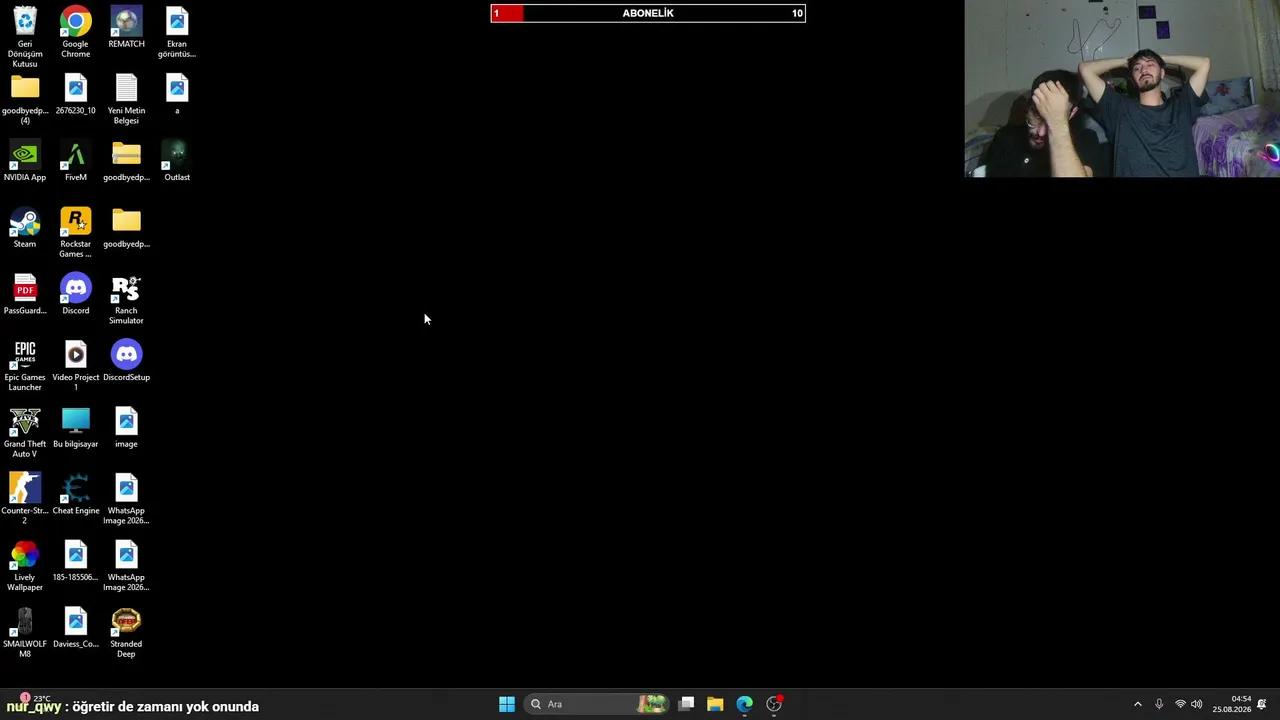
Task: Select the Daviess_Co image file
Action: coord(76,628)
